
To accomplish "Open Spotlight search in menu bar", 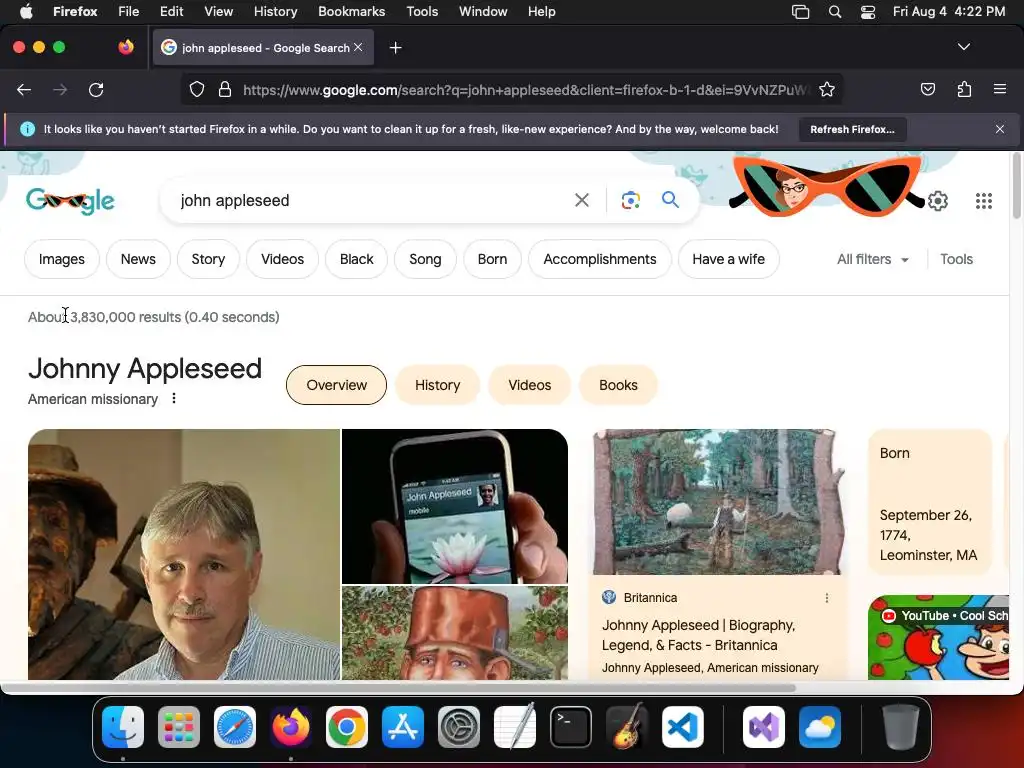I will [835, 12].
